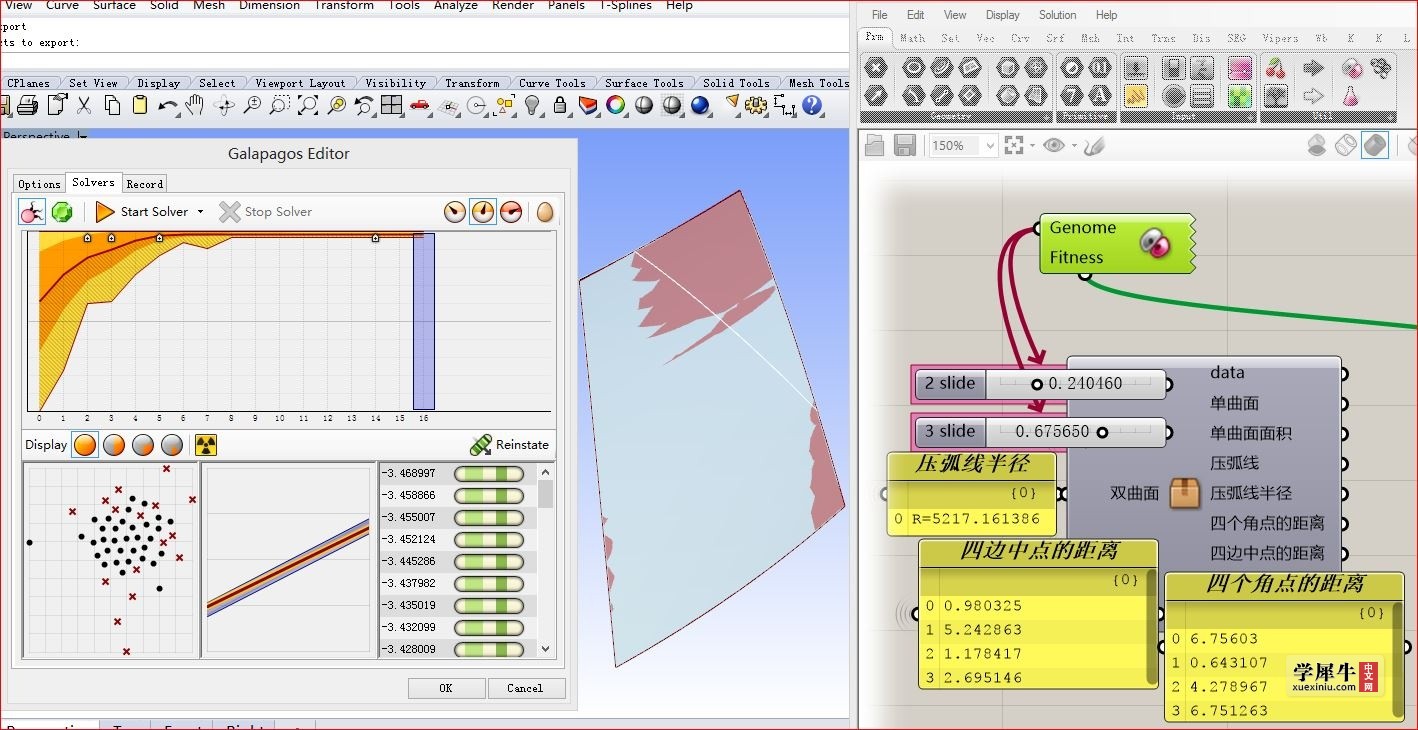Screen dimensions: 1418x730
Task: Switch to the Math component tab
Action: tap(912, 38)
